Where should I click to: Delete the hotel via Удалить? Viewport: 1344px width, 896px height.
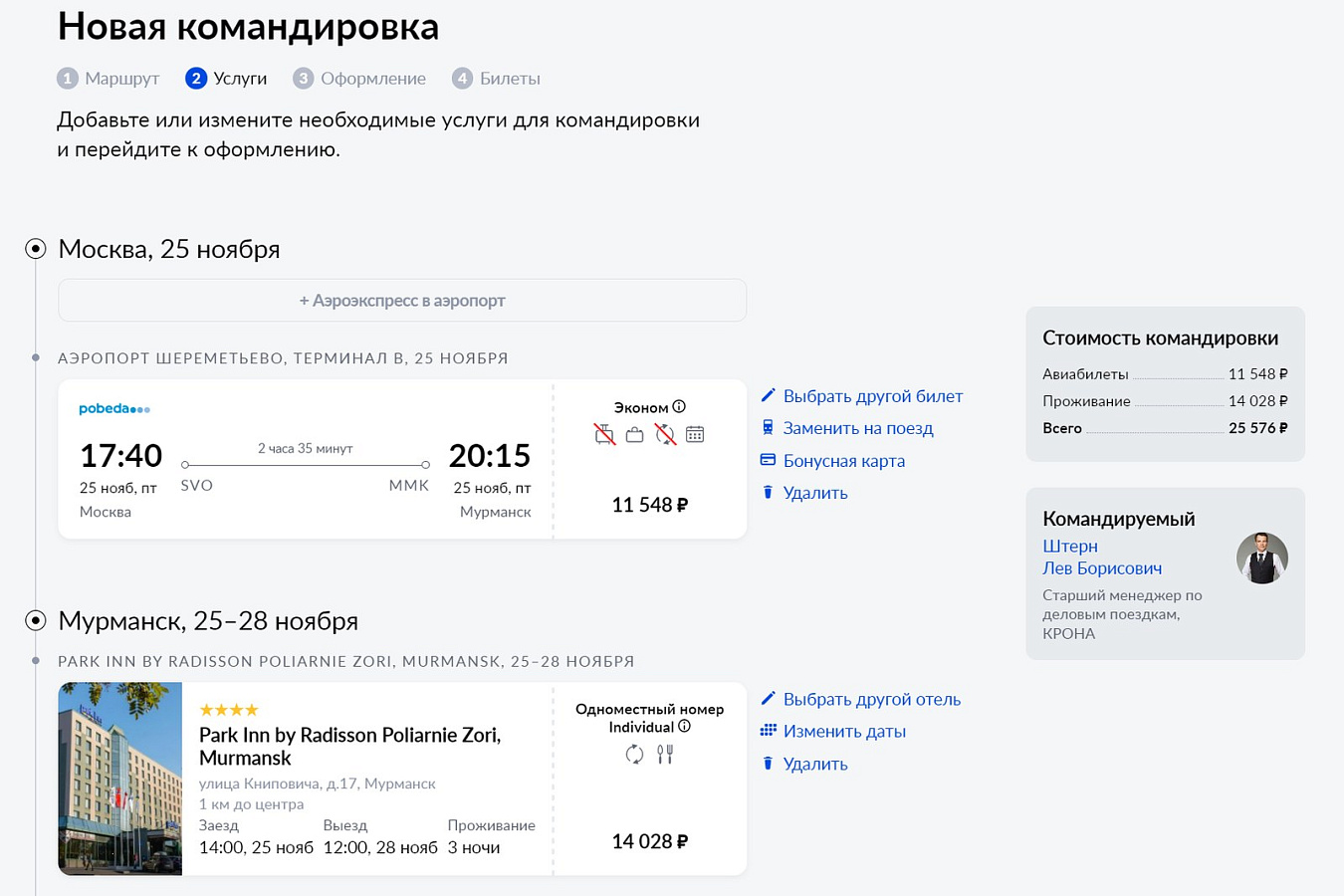click(815, 764)
